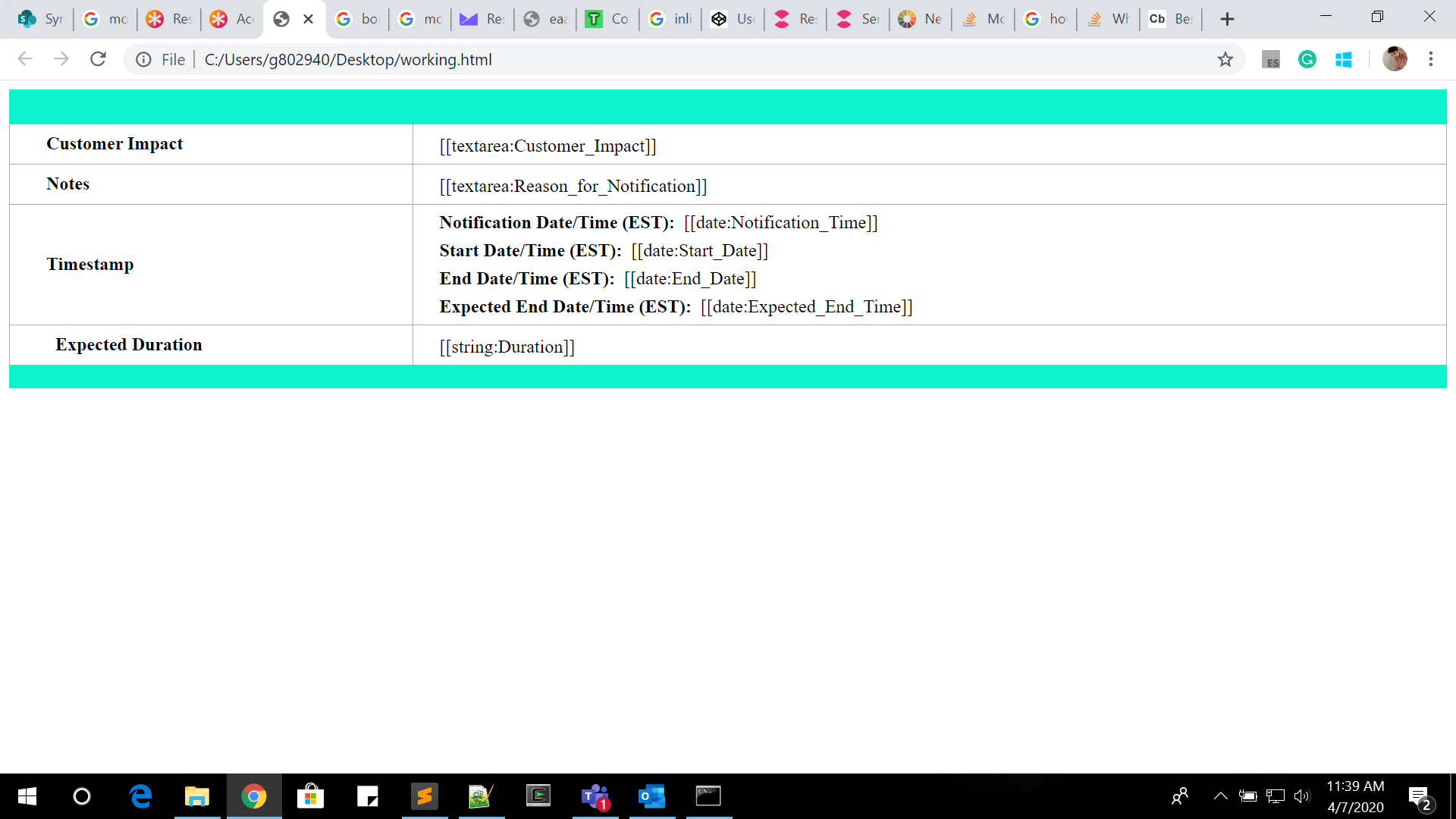
Task: Open a new browser tab
Action: tap(1227, 19)
